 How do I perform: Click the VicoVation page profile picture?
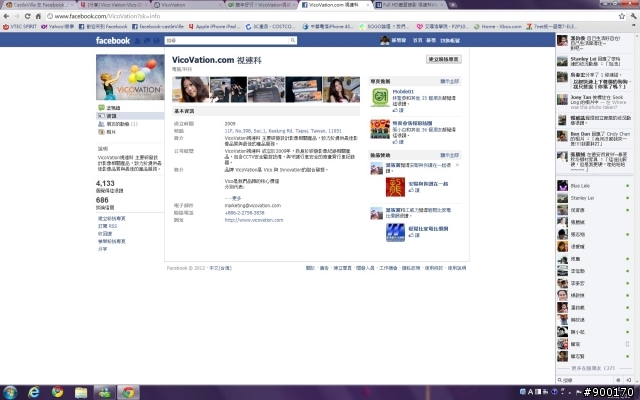click(x=130, y=77)
